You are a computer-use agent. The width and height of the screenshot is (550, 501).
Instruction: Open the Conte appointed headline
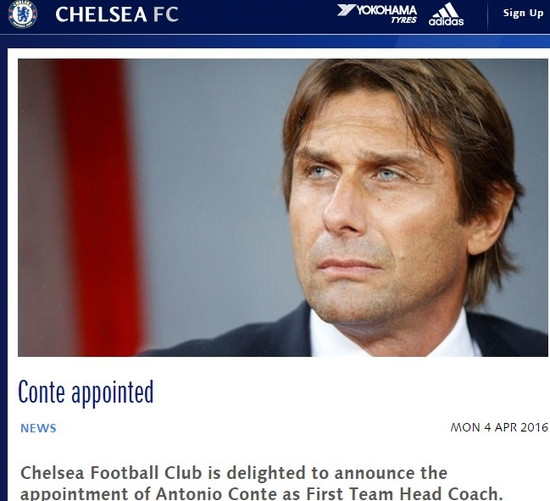pyautogui.click(x=86, y=392)
